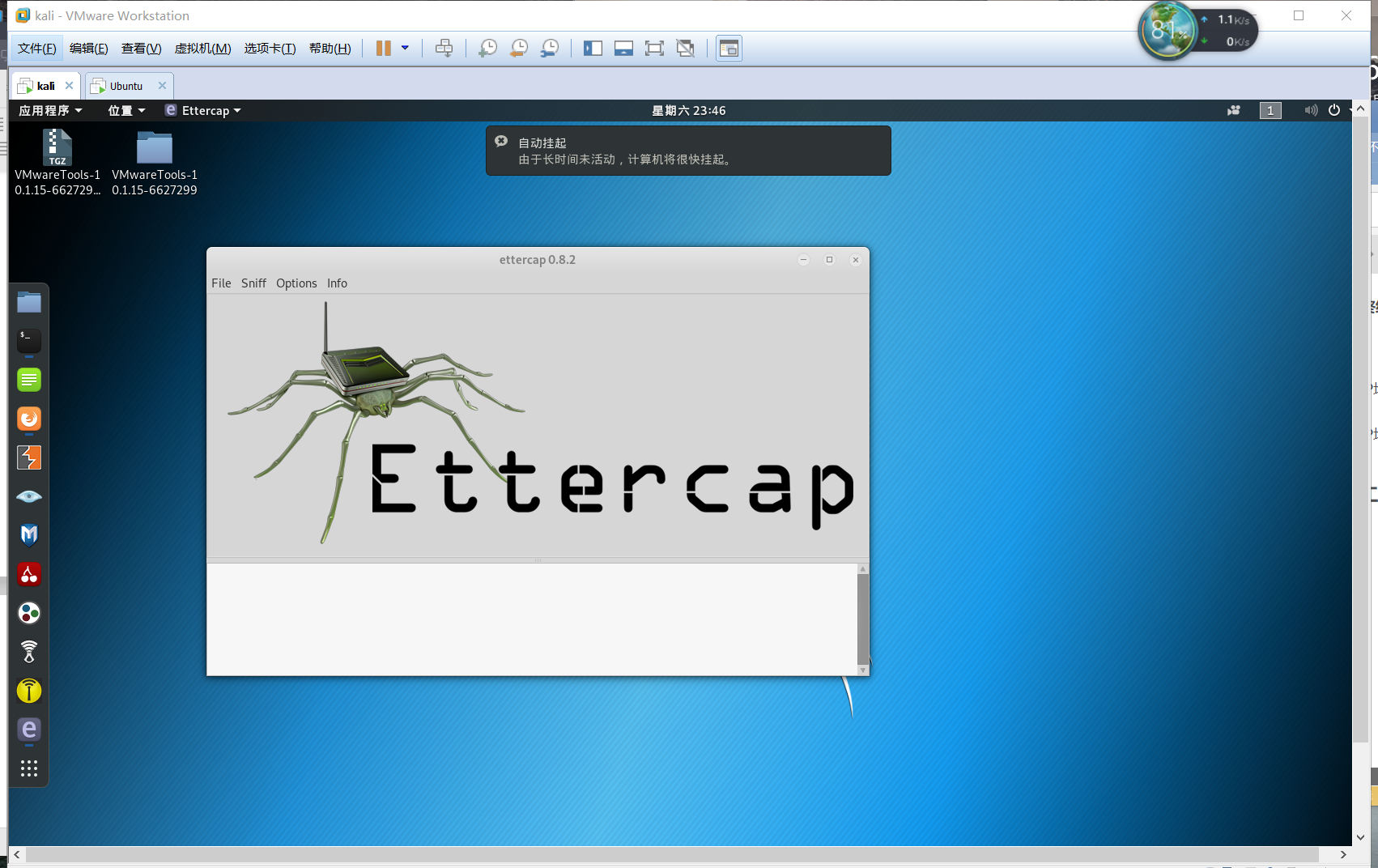Open snapshot manager toolbar icon
1378x868 pixels.
(549, 48)
